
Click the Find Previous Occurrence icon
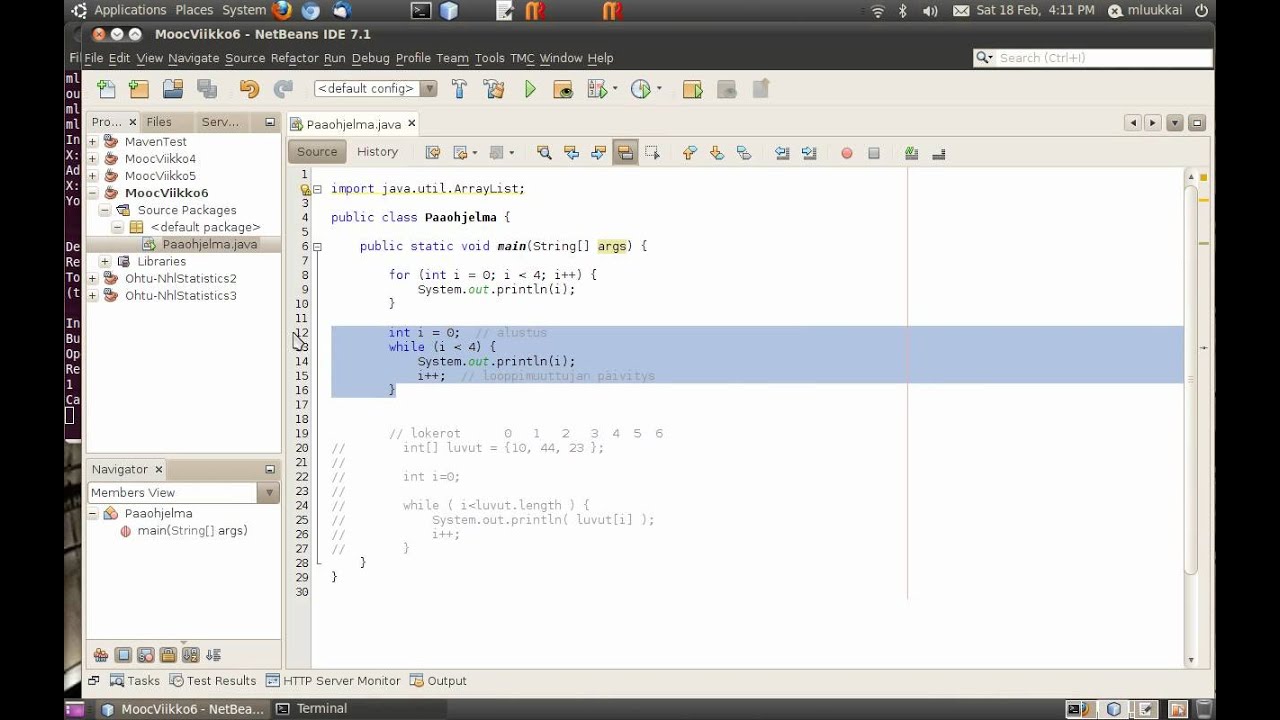tap(571, 153)
